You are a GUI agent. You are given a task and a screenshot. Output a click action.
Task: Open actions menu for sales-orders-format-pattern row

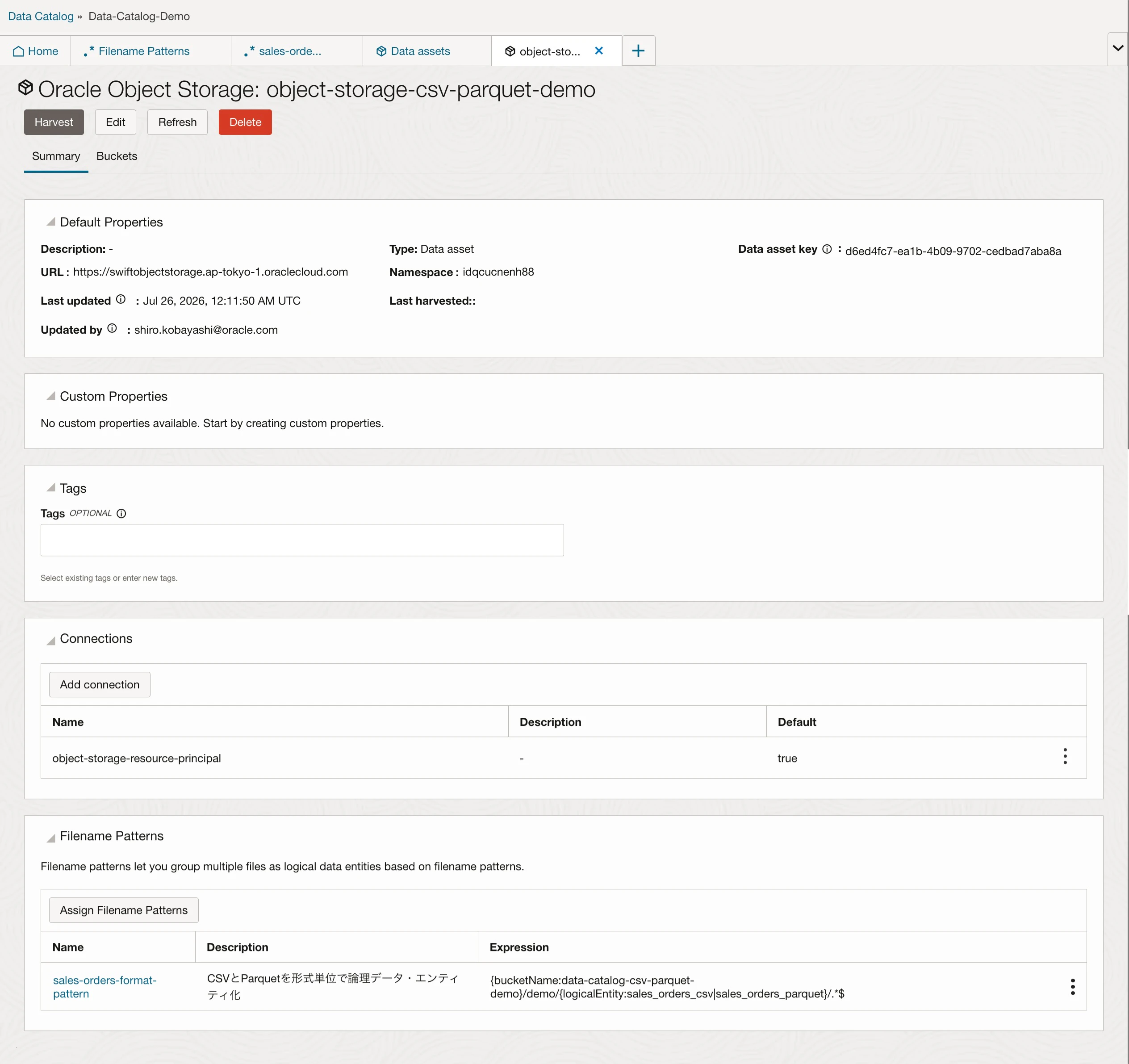[1072, 987]
